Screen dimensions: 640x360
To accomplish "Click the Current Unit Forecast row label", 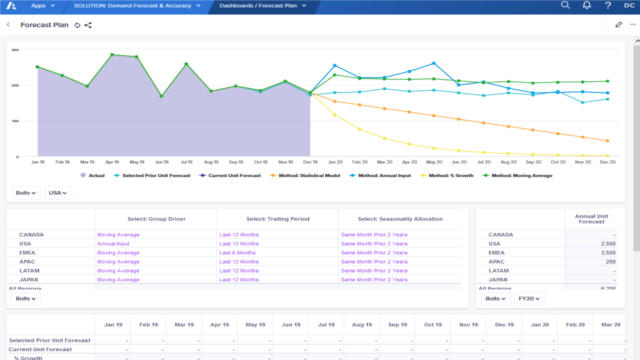I will pos(40,349).
